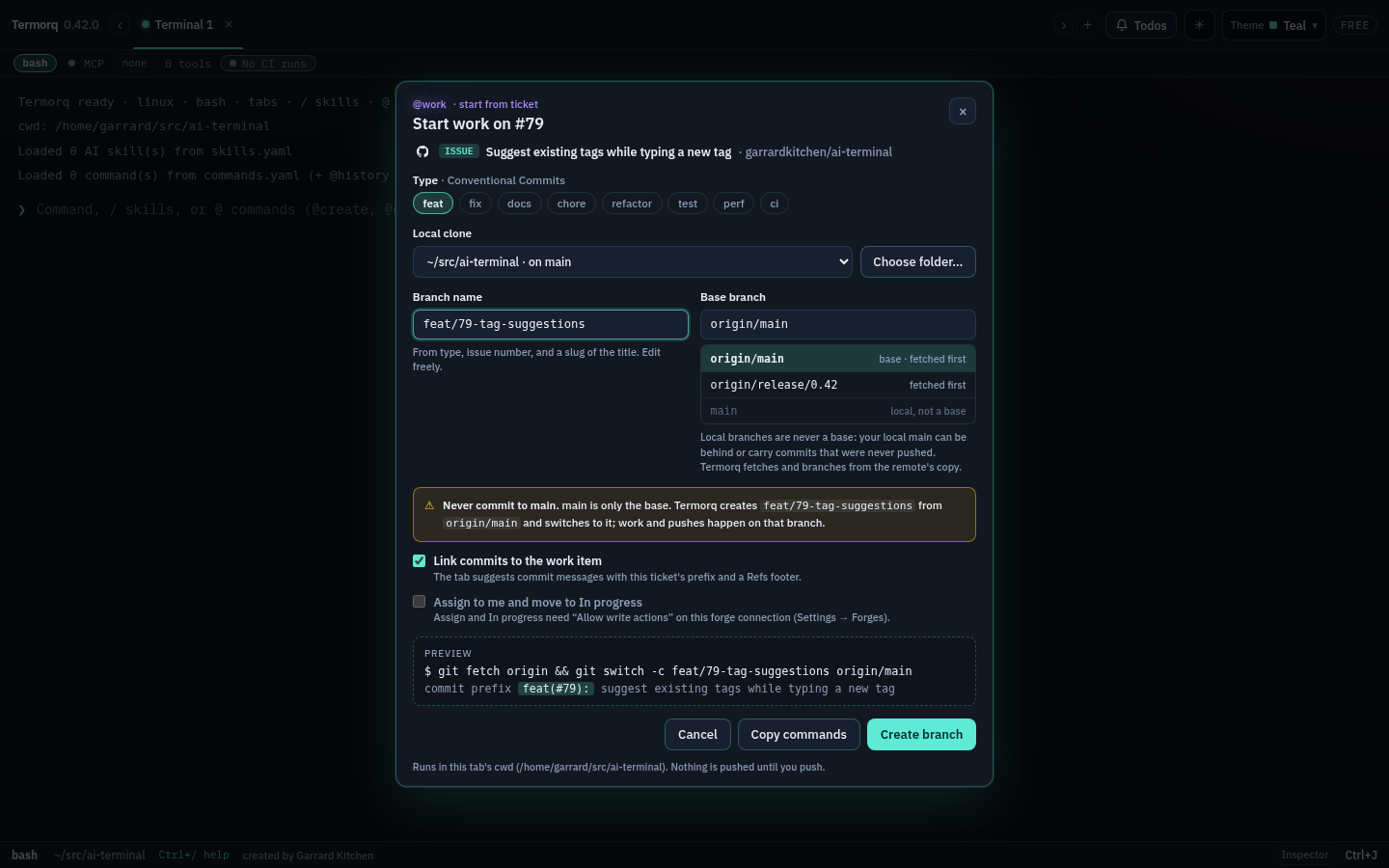Select the test commit type
Viewport: 1389px width, 868px height.
tap(688, 203)
